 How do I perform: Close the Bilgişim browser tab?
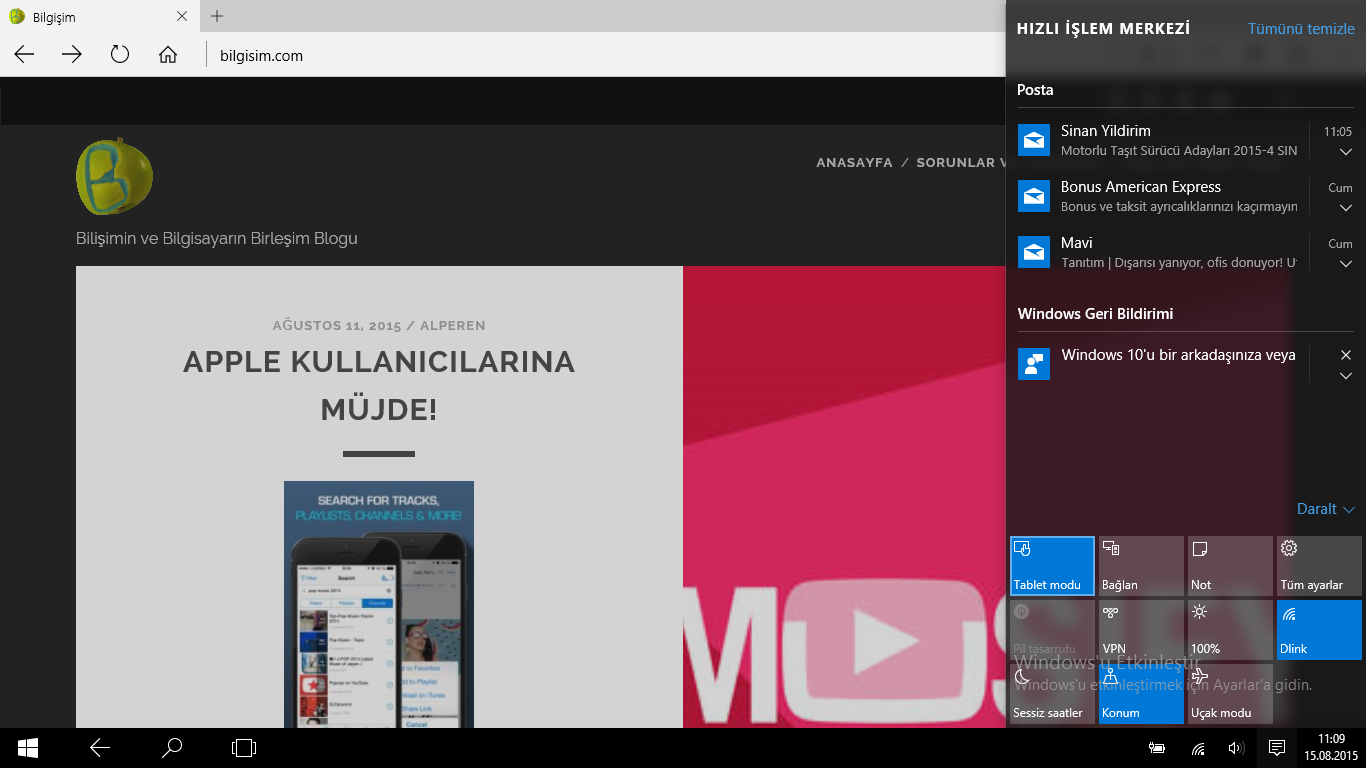tap(182, 17)
